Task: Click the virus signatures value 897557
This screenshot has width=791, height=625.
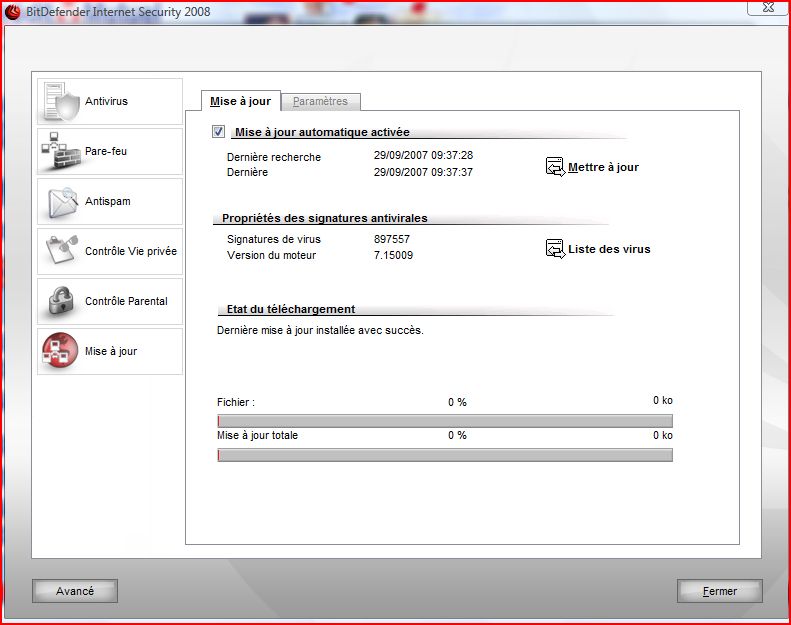Action: coord(392,239)
